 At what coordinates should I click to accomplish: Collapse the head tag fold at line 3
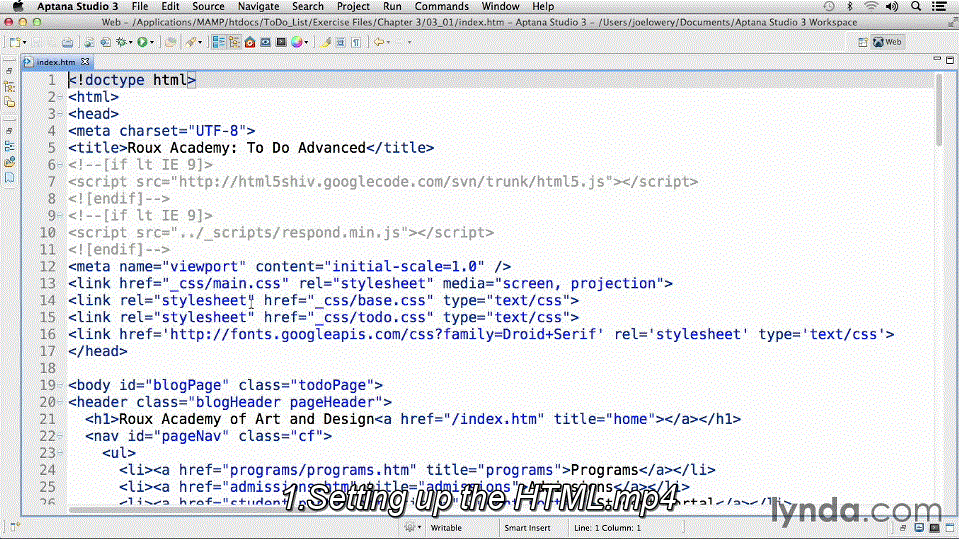[60, 114]
